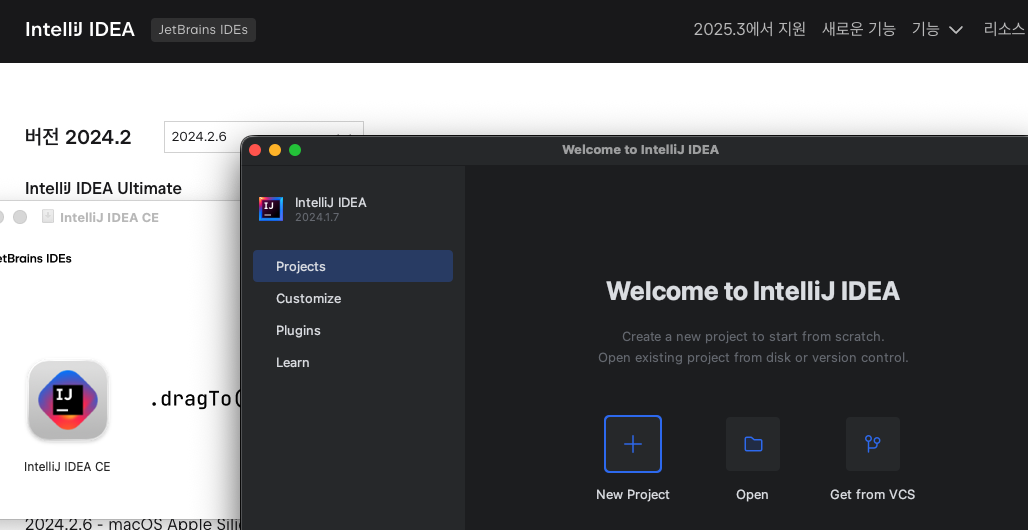Click disk icon in IntelliJ IDEA CE title
This screenshot has width=1028, height=530.
(x=47, y=216)
